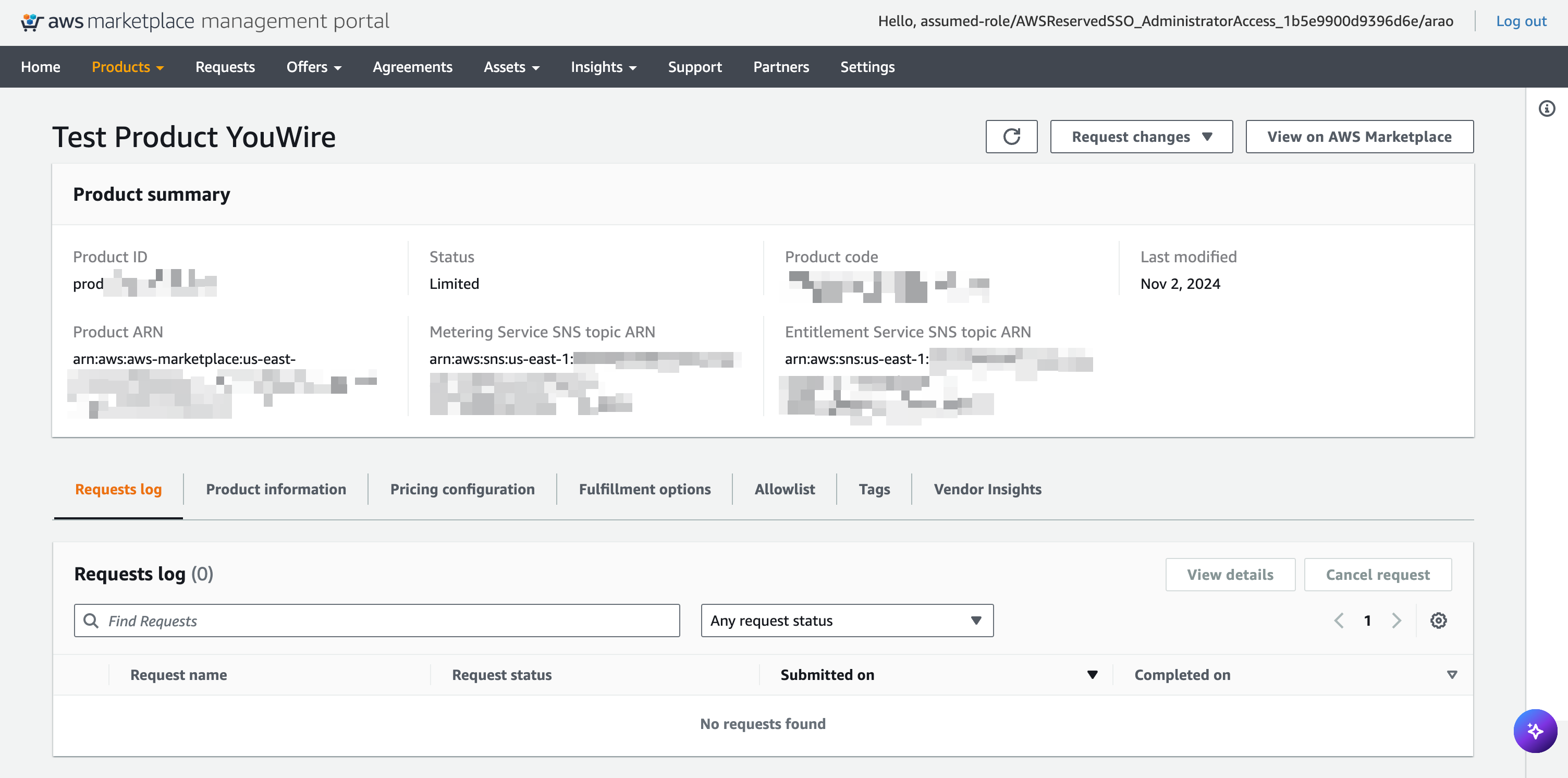
Task: Switch to the Allowlist tab
Action: pyautogui.click(x=784, y=490)
